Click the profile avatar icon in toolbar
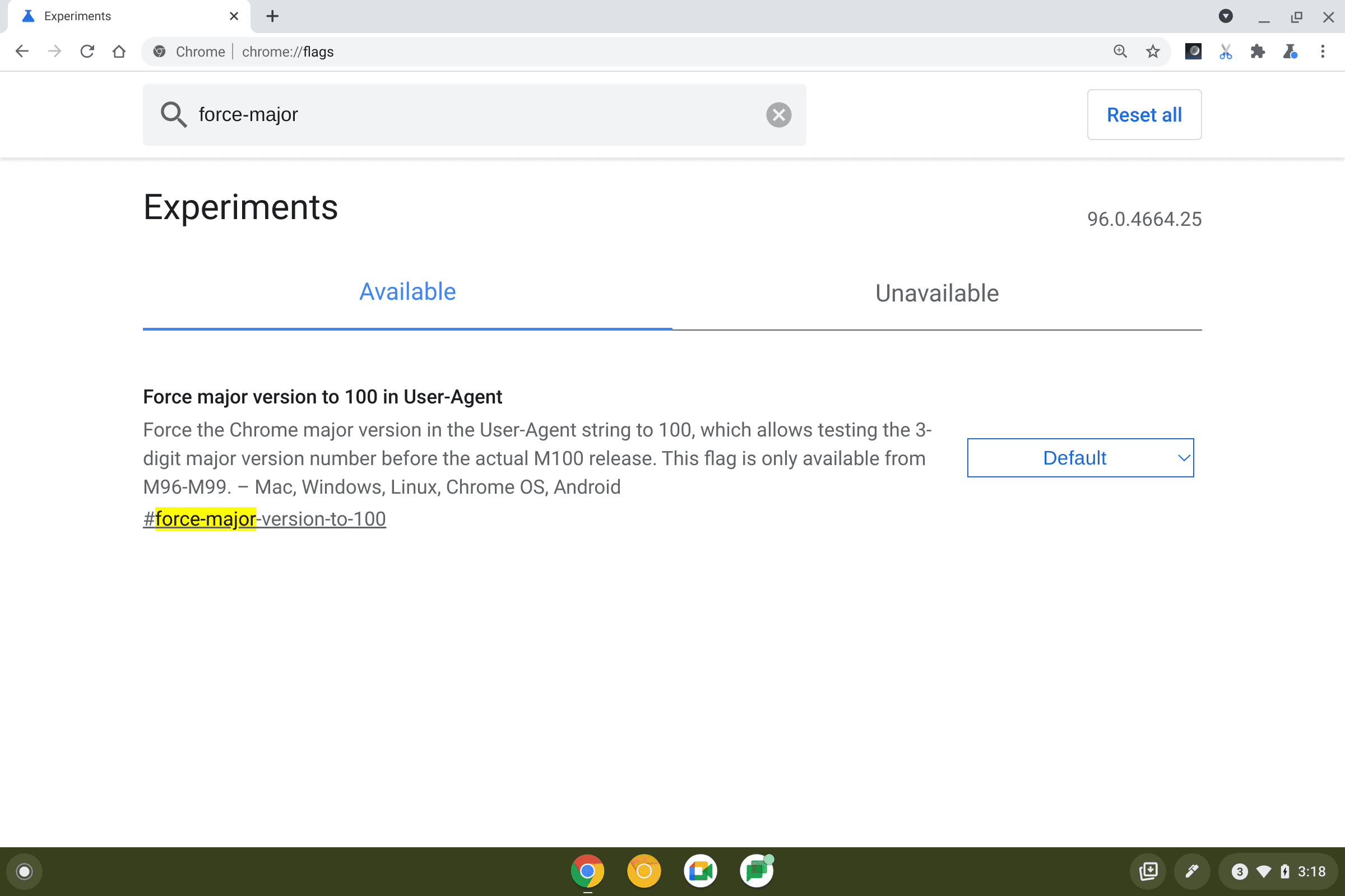The height and width of the screenshot is (896, 1345). tap(1192, 52)
